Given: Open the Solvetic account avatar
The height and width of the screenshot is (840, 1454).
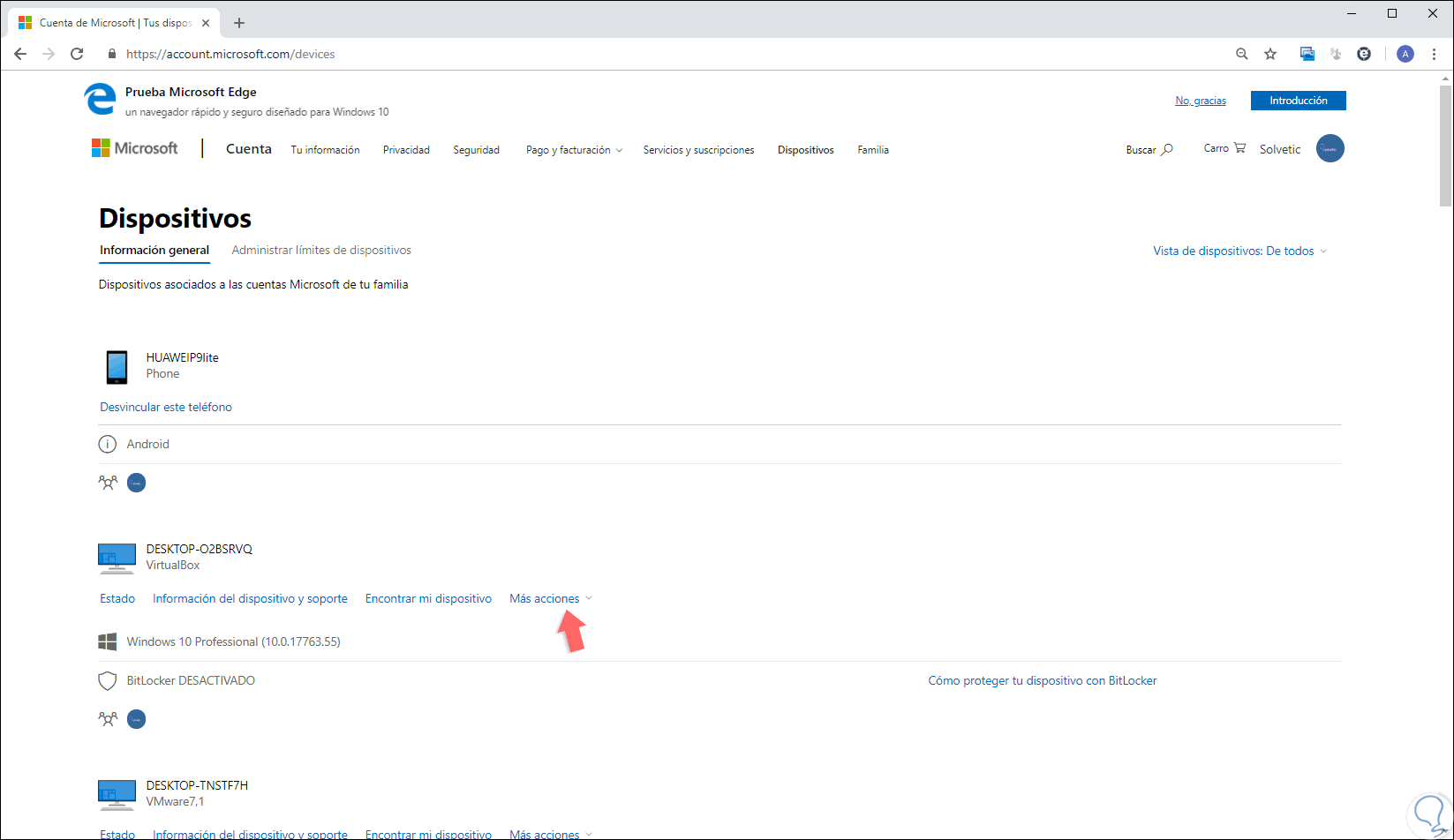Looking at the screenshot, I should tap(1330, 148).
